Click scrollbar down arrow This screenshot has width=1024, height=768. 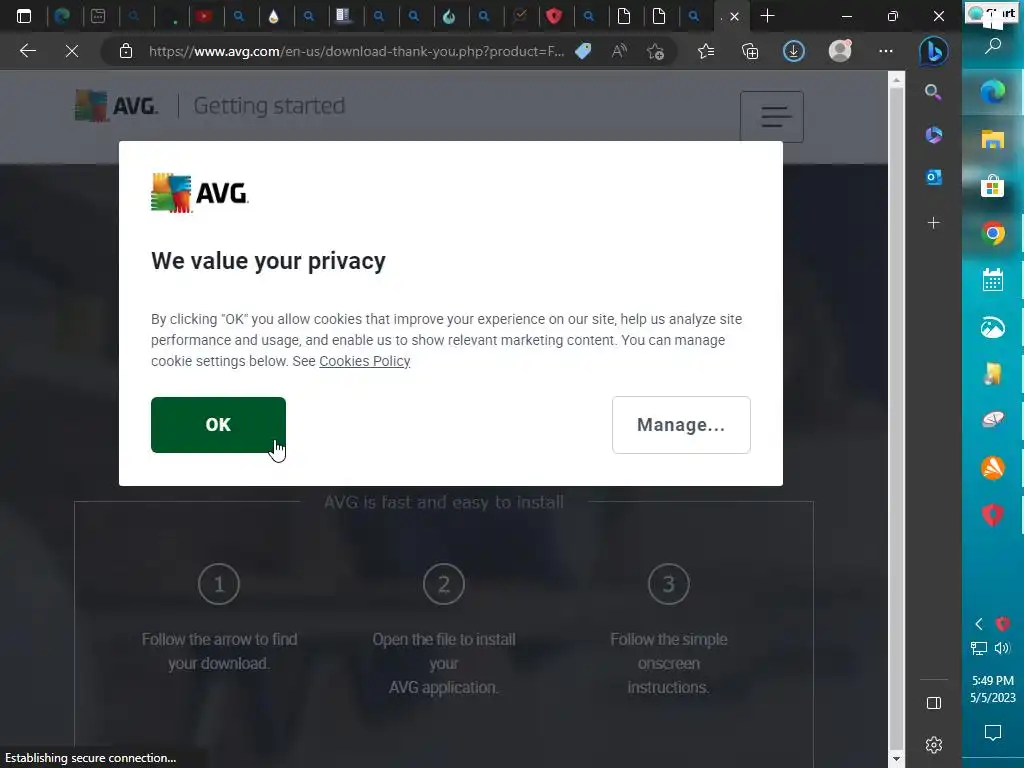pyautogui.click(x=896, y=759)
